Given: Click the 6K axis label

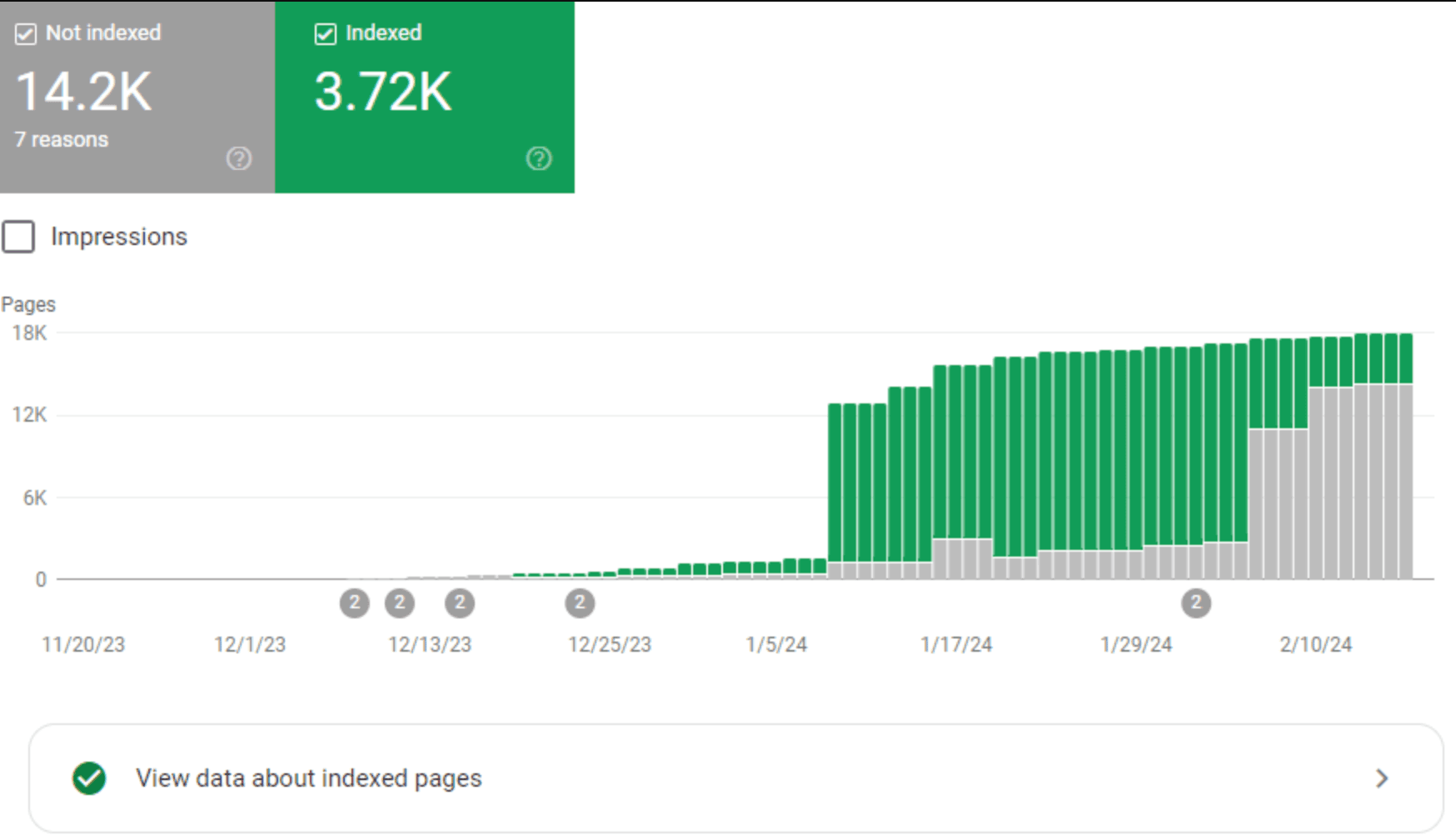Looking at the screenshot, I should [35, 497].
